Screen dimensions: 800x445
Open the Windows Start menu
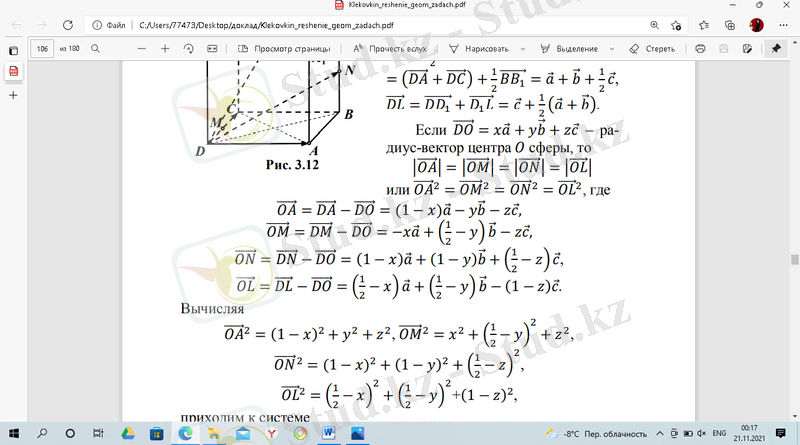pos(14,433)
